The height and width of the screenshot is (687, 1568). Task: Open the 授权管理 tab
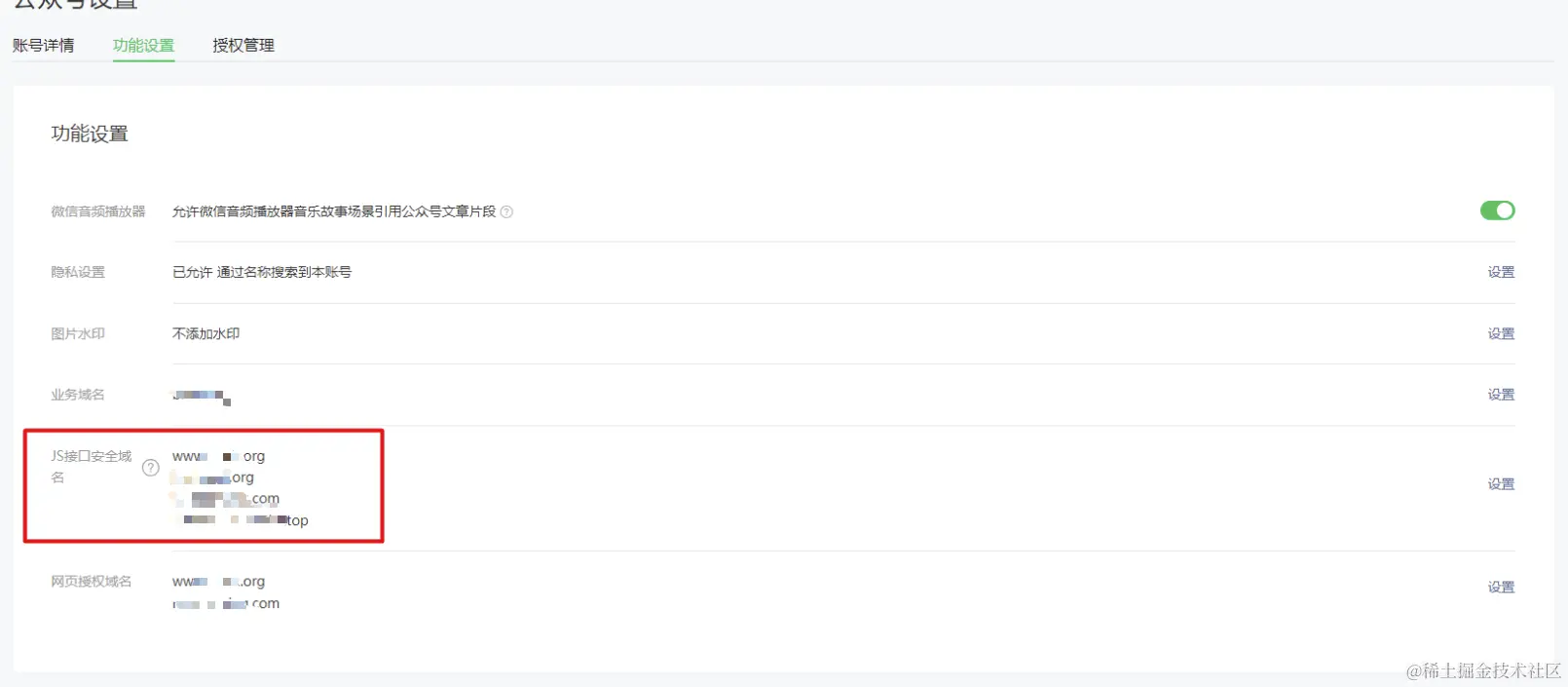click(243, 46)
